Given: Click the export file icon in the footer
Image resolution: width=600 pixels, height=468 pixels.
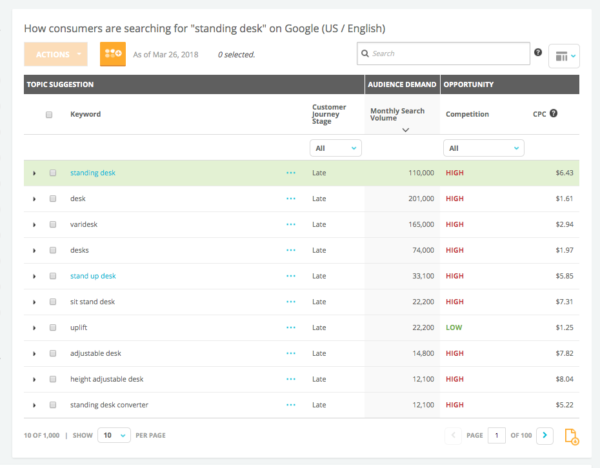Looking at the screenshot, I should (x=572, y=437).
